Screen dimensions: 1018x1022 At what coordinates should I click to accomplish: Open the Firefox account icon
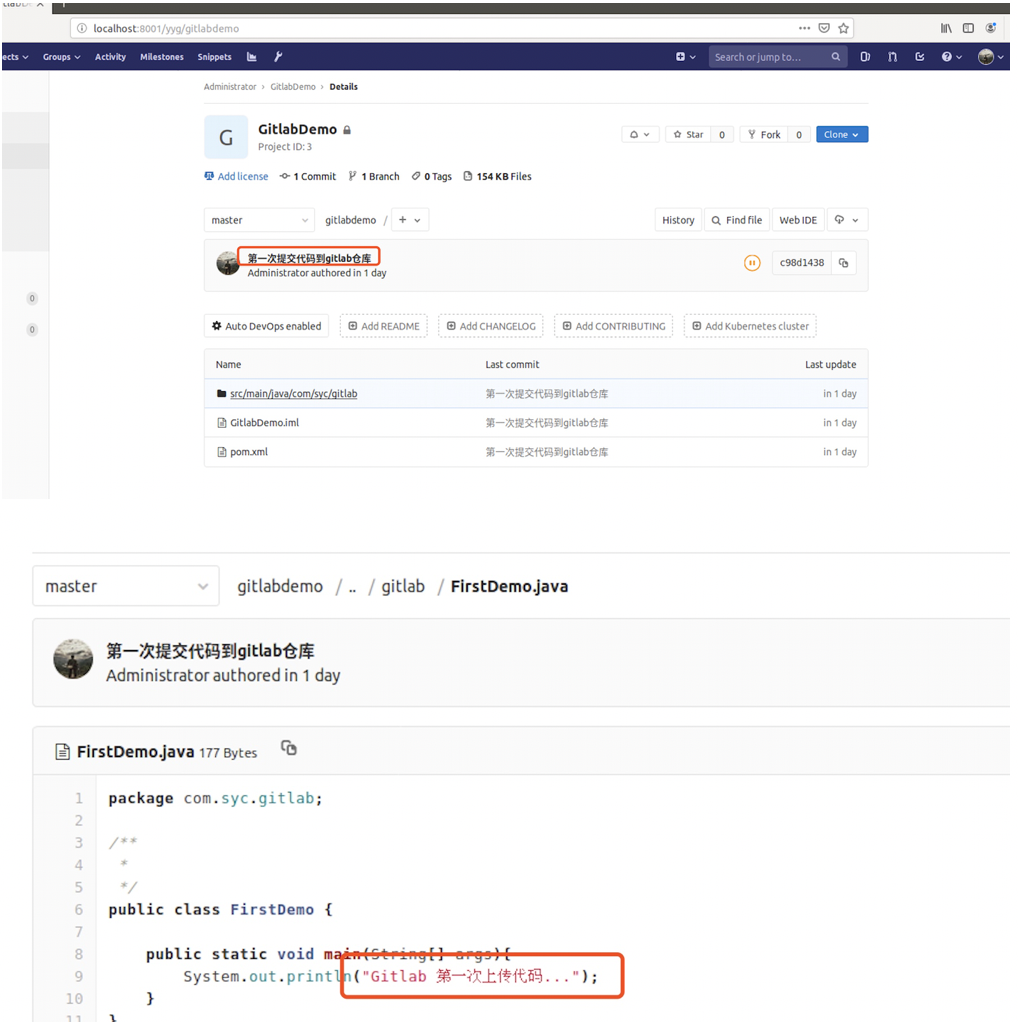[x=991, y=28]
